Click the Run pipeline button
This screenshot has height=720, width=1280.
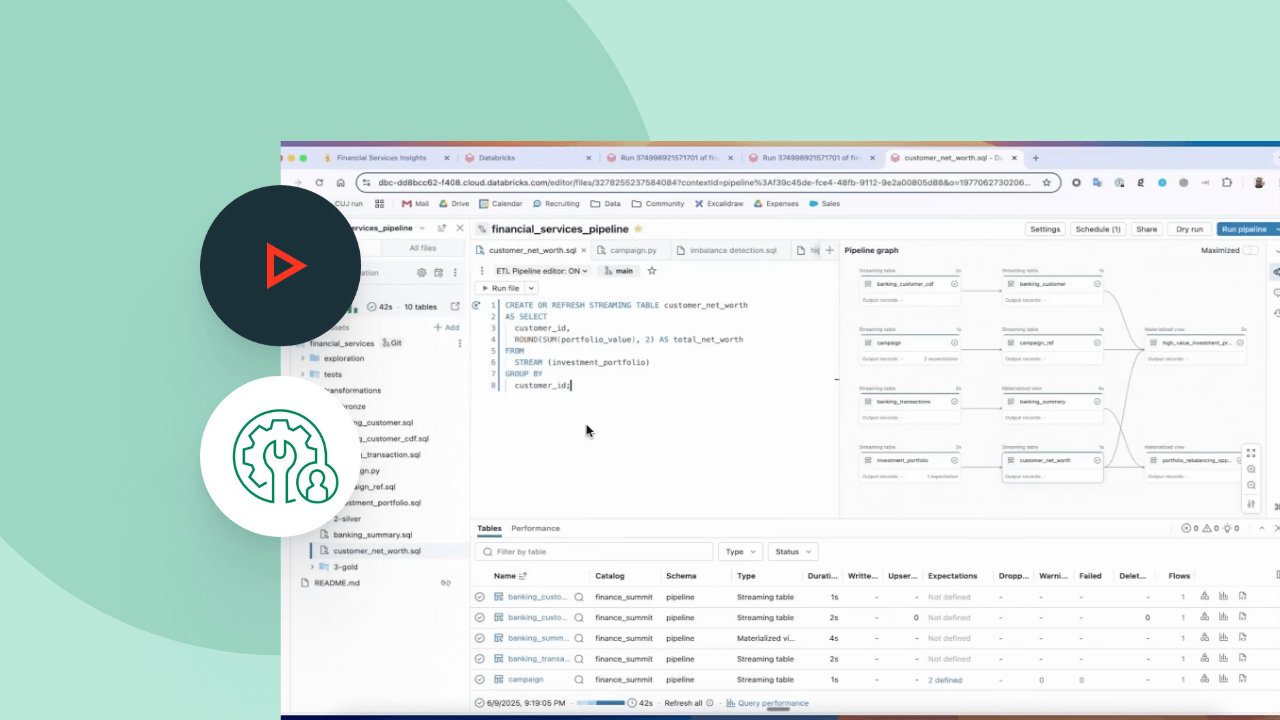tap(1244, 229)
